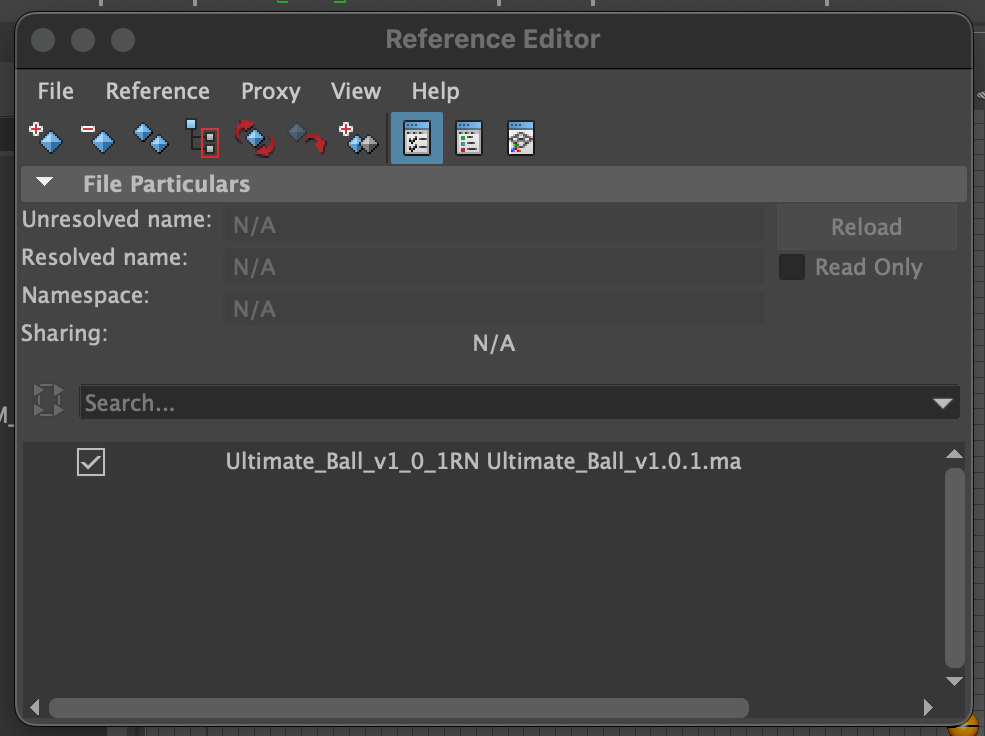985x736 pixels.
Task: Open the File menu
Action: pyautogui.click(x=55, y=91)
